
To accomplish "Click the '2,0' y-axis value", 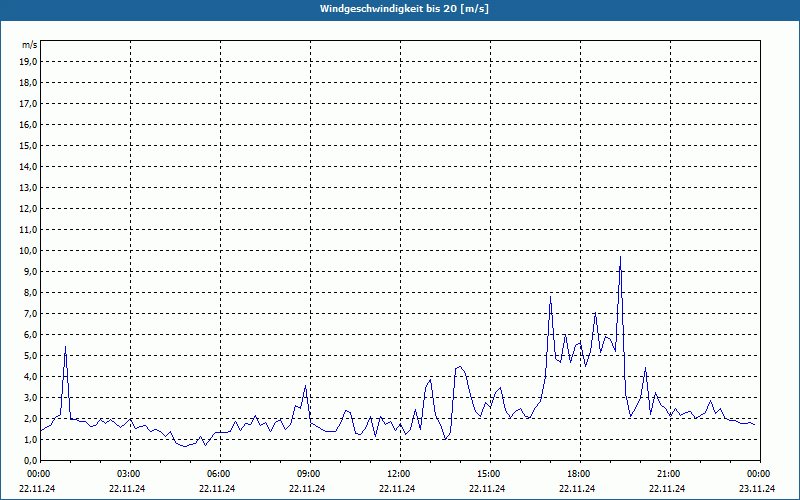I will [x=30, y=418].
